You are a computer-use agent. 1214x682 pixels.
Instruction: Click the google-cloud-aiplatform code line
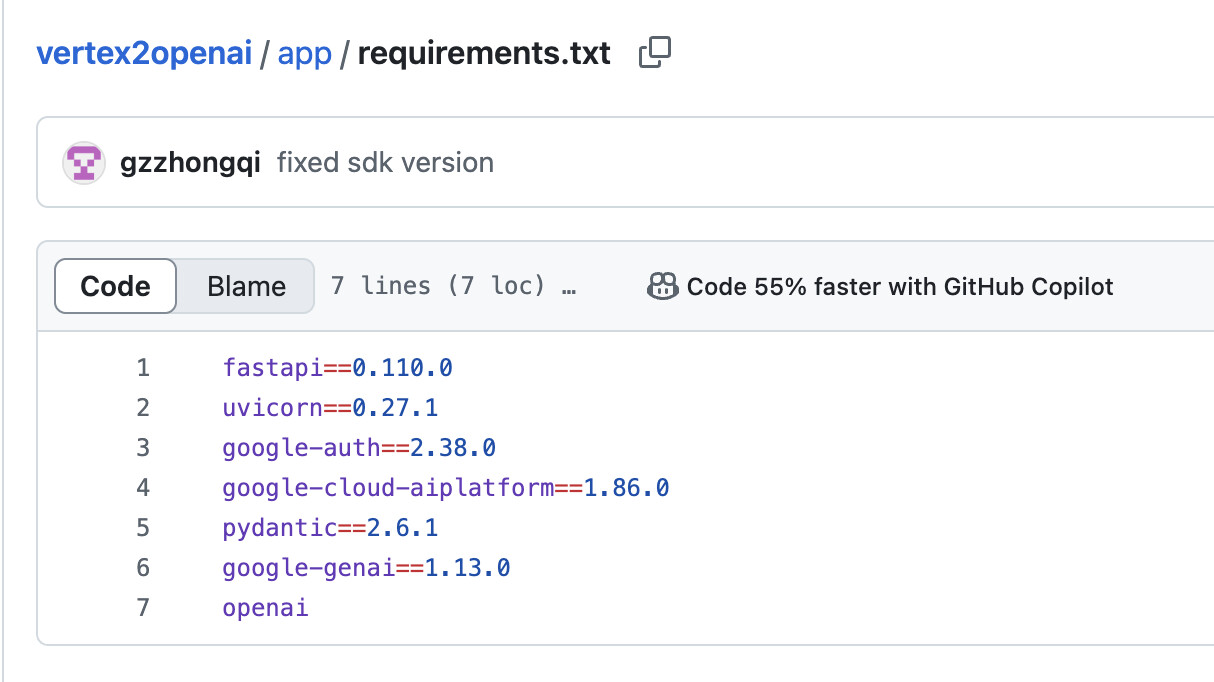(445, 488)
